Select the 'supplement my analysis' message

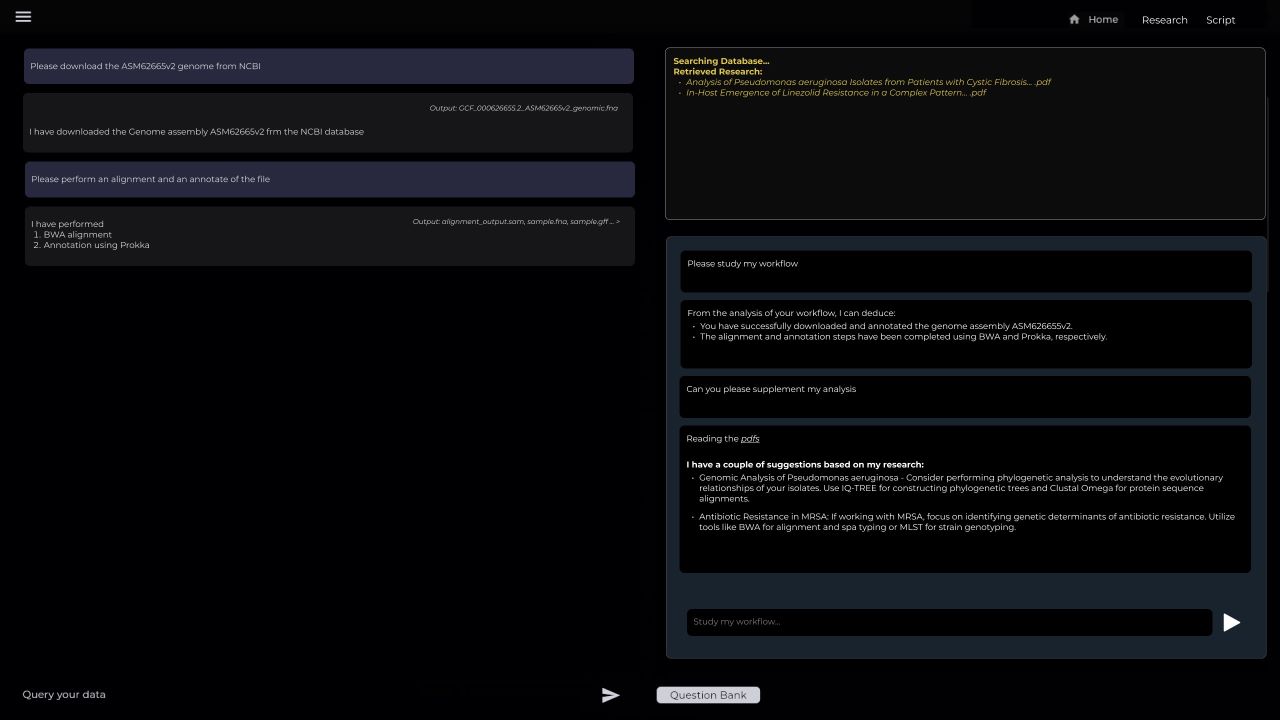tap(965, 396)
